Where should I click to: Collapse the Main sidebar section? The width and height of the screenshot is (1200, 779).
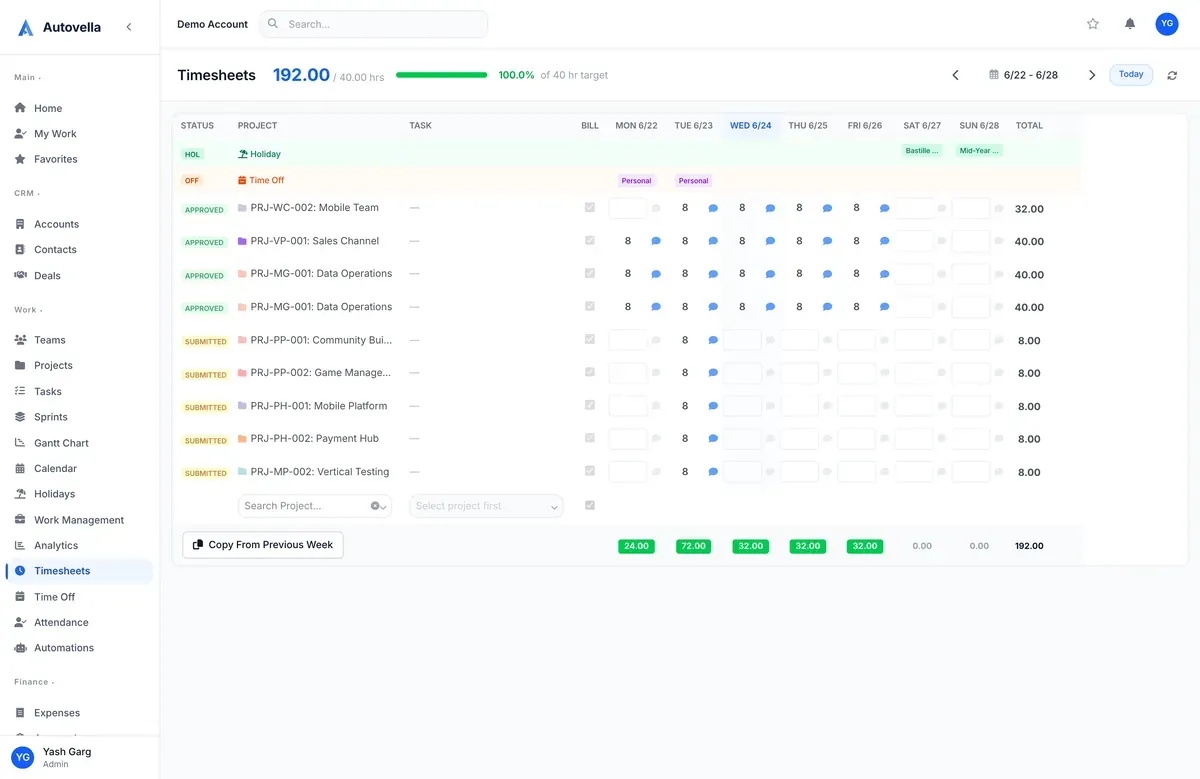(27, 77)
